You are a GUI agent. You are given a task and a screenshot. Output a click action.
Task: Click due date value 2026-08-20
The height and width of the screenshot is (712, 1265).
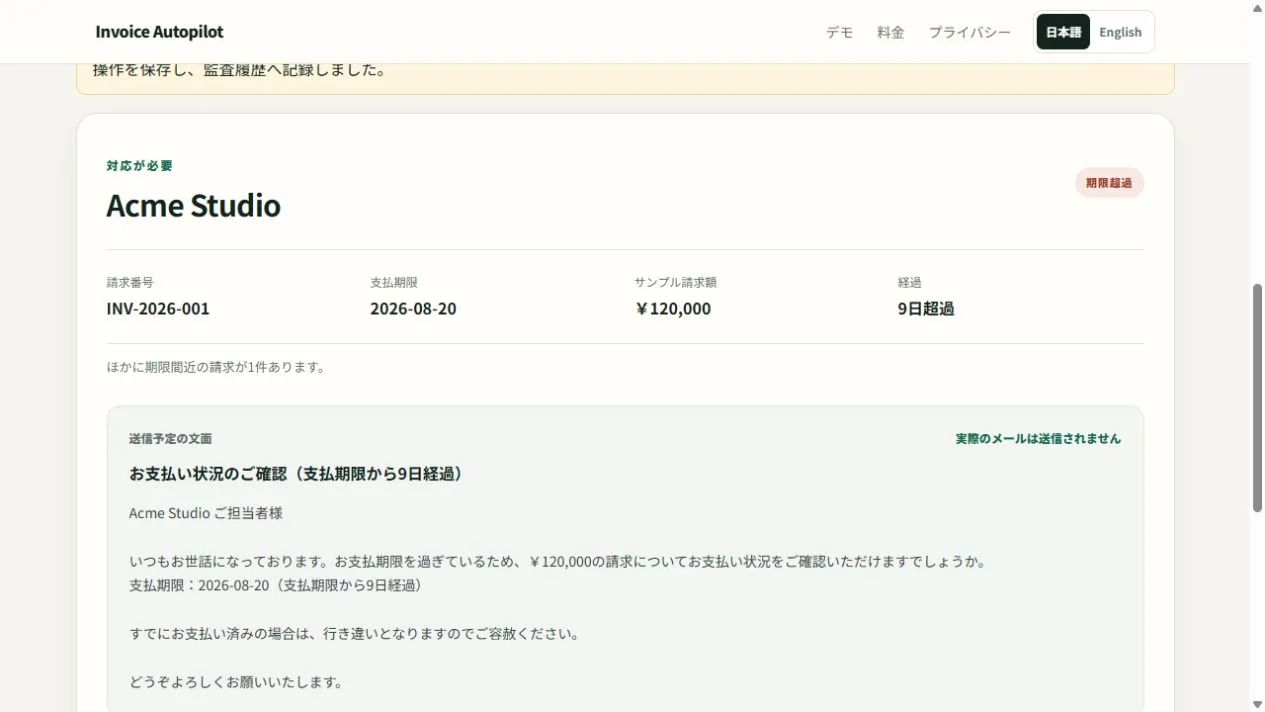pyautogui.click(x=413, y=309)
